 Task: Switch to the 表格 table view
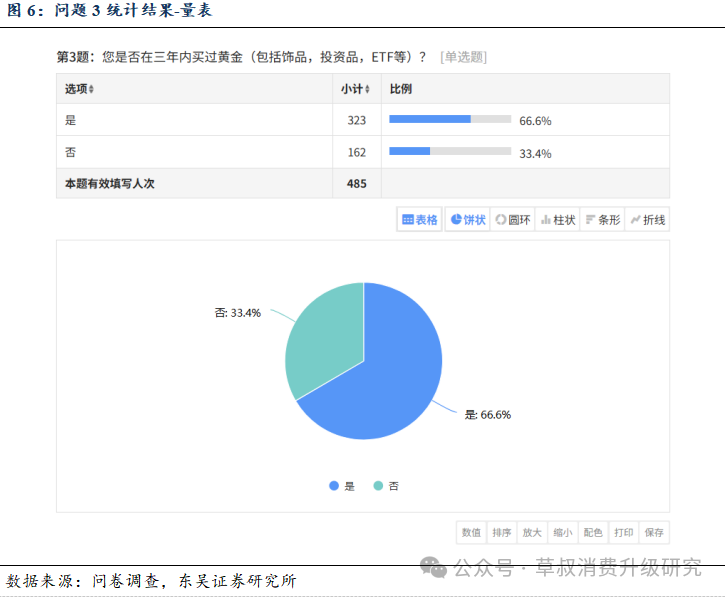point(419,220)
